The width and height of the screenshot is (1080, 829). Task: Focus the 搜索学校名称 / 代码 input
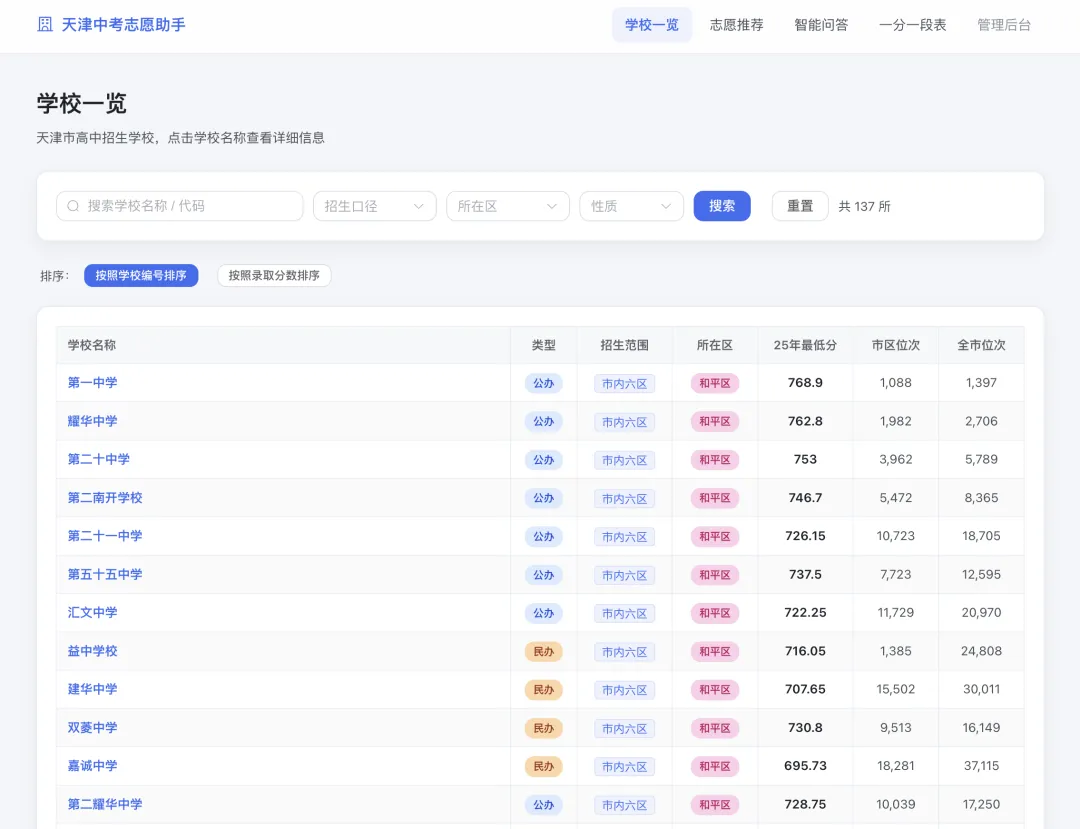tap(180, 206)
